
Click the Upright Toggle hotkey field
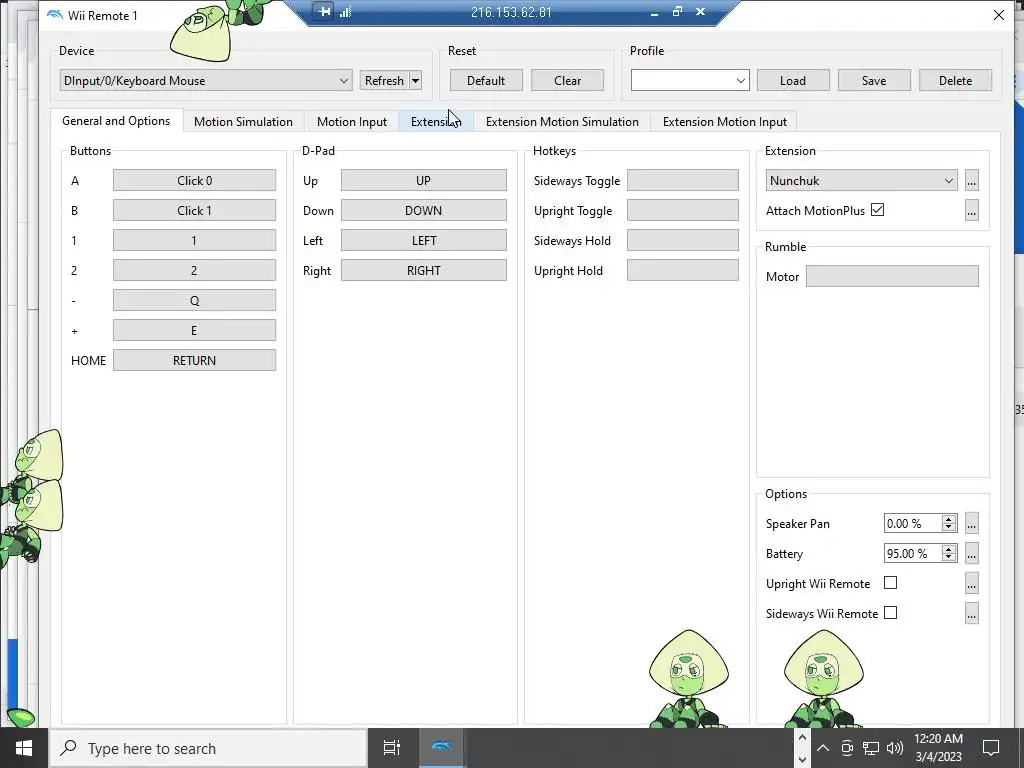(682, 211)
